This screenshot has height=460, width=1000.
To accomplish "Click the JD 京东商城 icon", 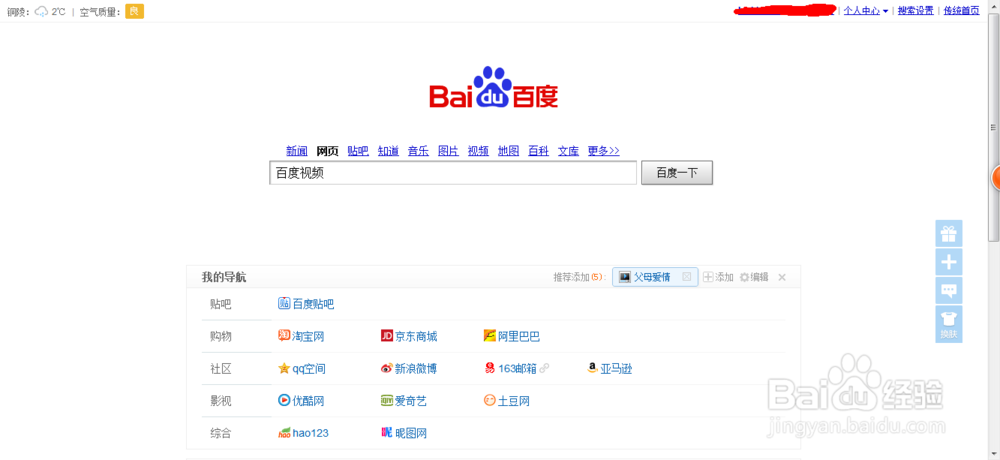I will [x=386, y=336].
